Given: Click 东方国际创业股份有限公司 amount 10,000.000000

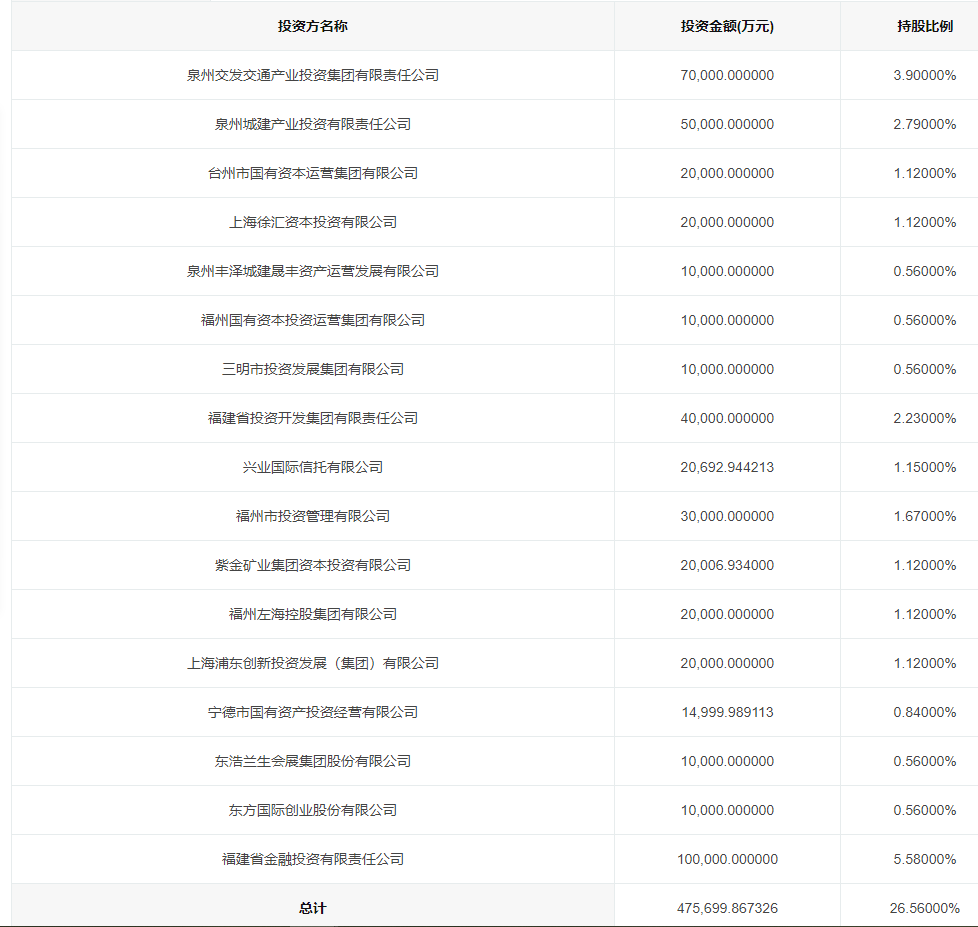Looking at the screenshot, I should click(x=727, y=810).
